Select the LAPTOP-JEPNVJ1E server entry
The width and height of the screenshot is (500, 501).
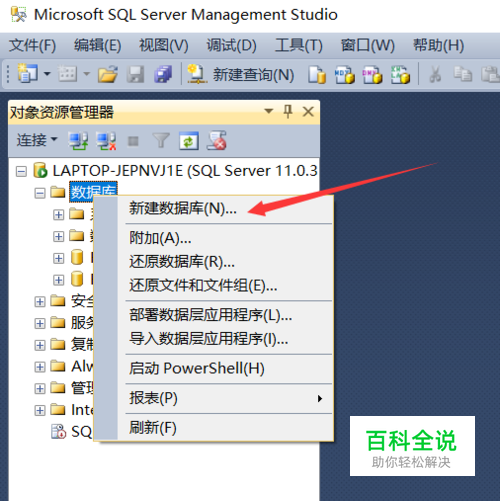[185, 171]
